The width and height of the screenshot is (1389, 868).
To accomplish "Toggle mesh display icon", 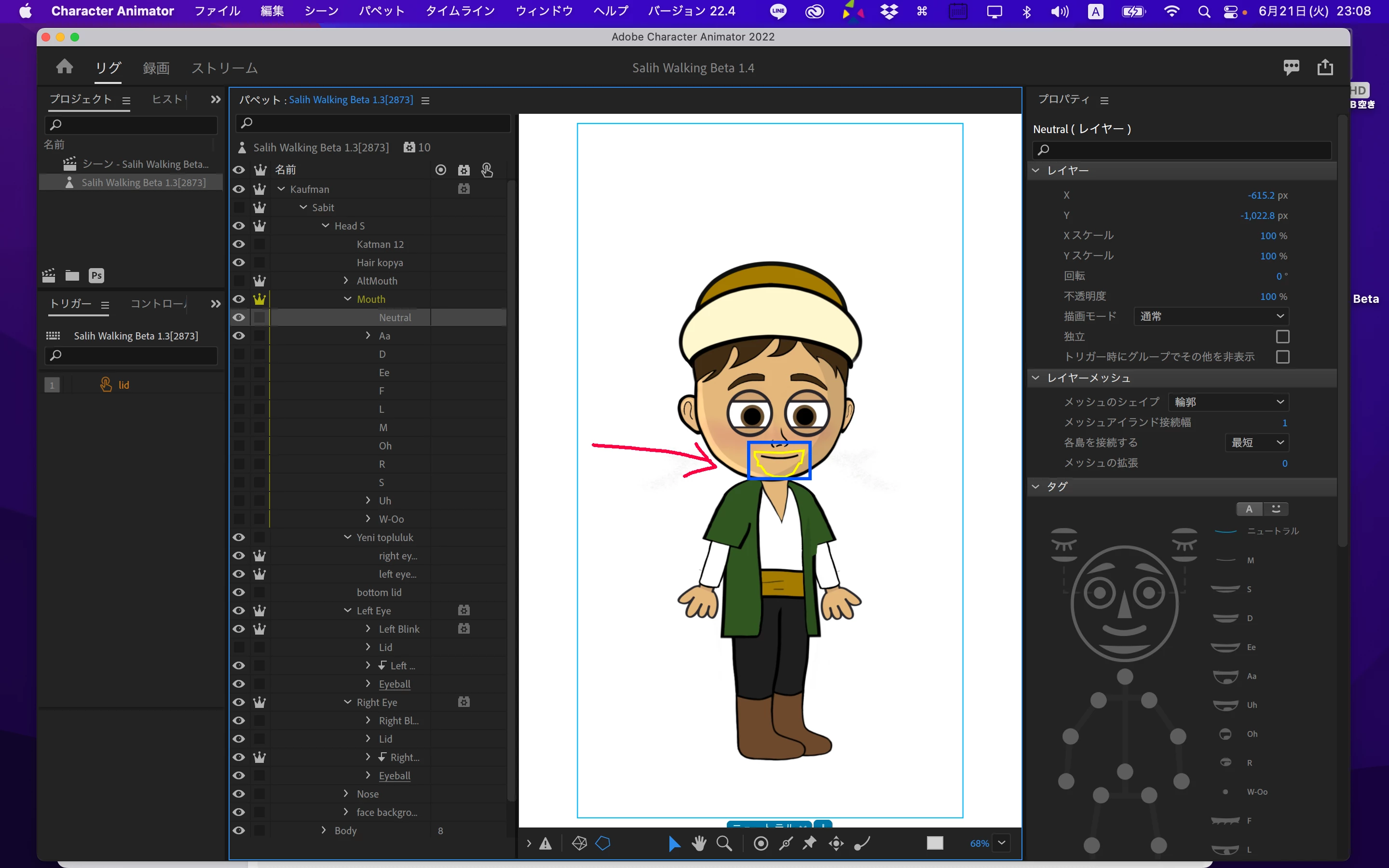I will coord(579,843).
